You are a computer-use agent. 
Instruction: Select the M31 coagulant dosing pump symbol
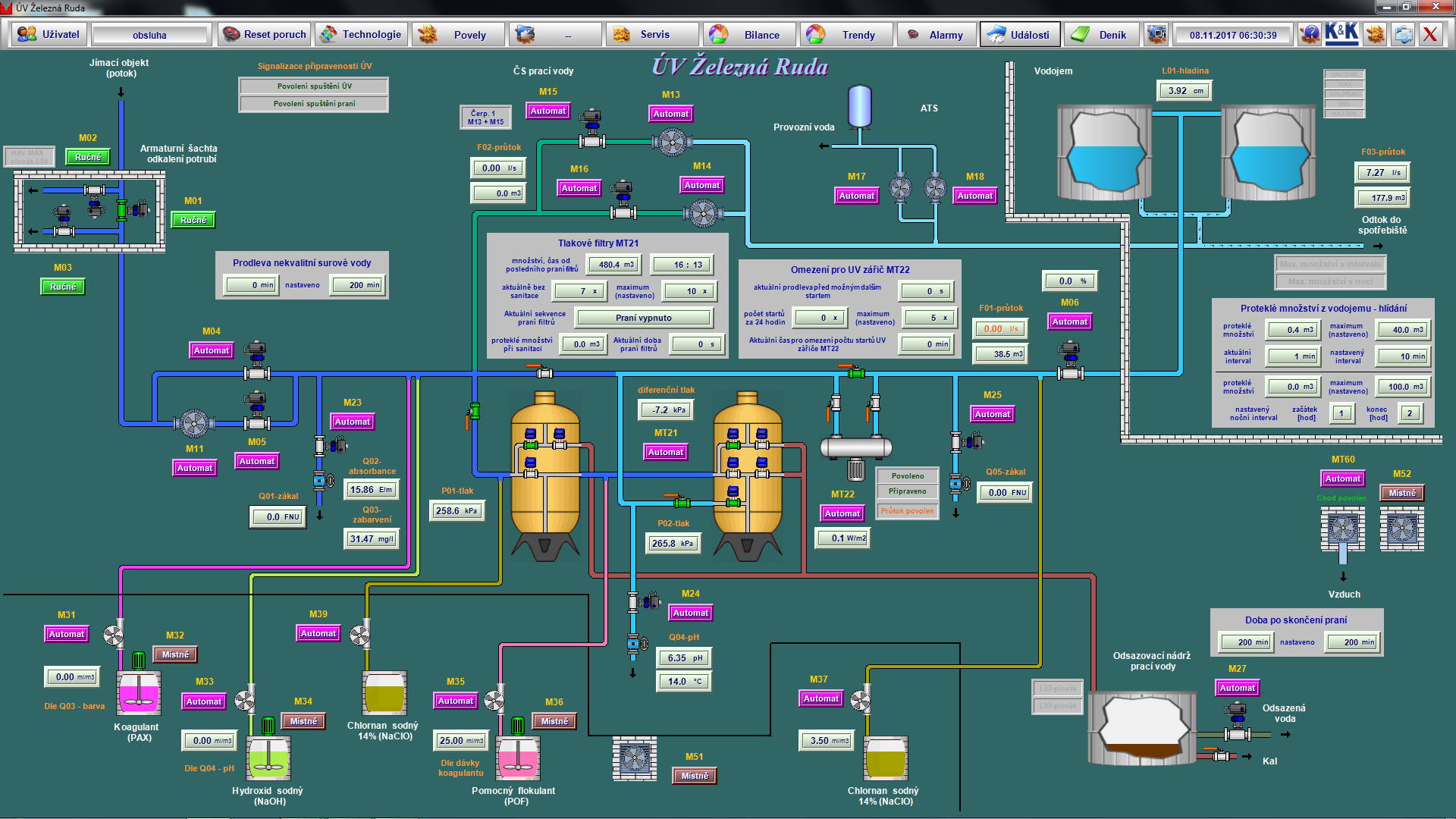[114, 635]
